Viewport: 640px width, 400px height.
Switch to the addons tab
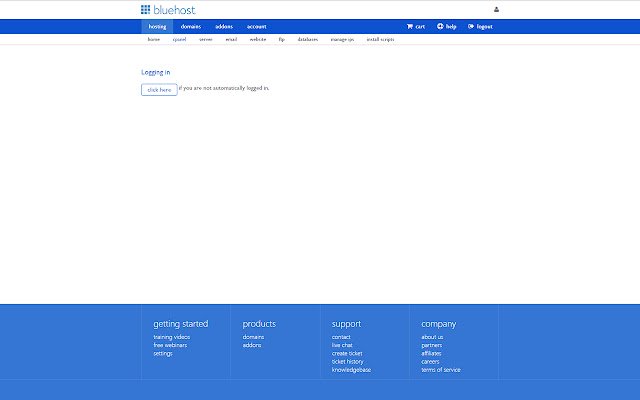[x=224, y=27]
